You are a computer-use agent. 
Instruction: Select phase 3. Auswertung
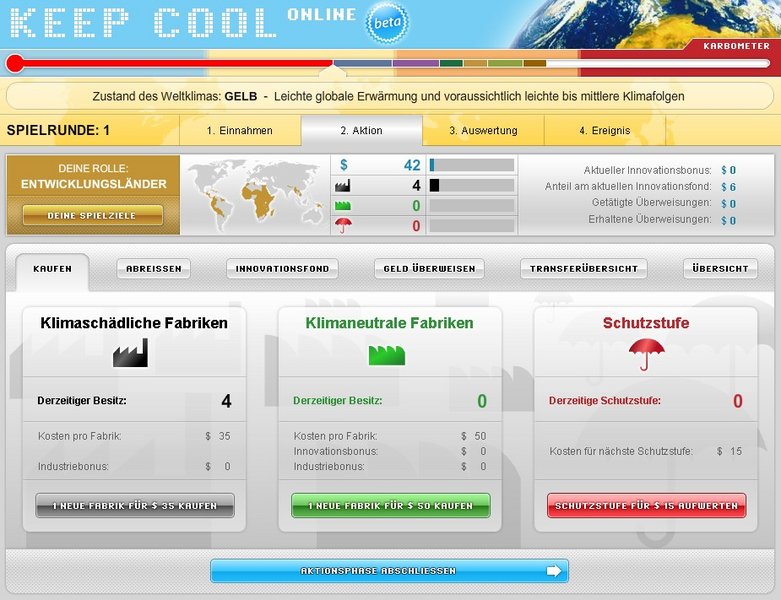pyautogui.click(x=483, y=130)
